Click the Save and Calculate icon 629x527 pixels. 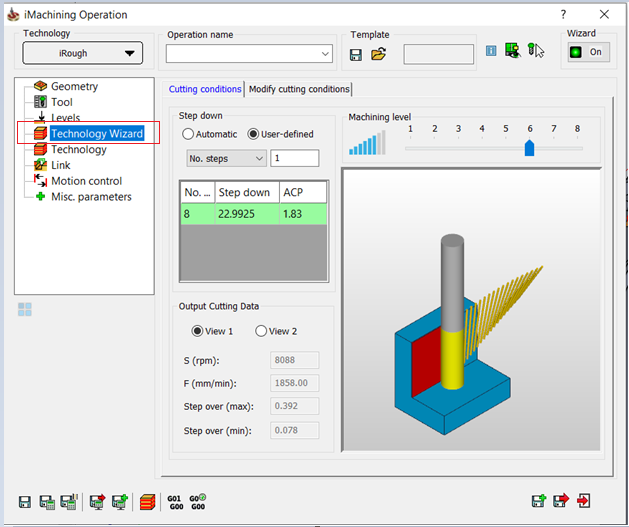[47, 502]
